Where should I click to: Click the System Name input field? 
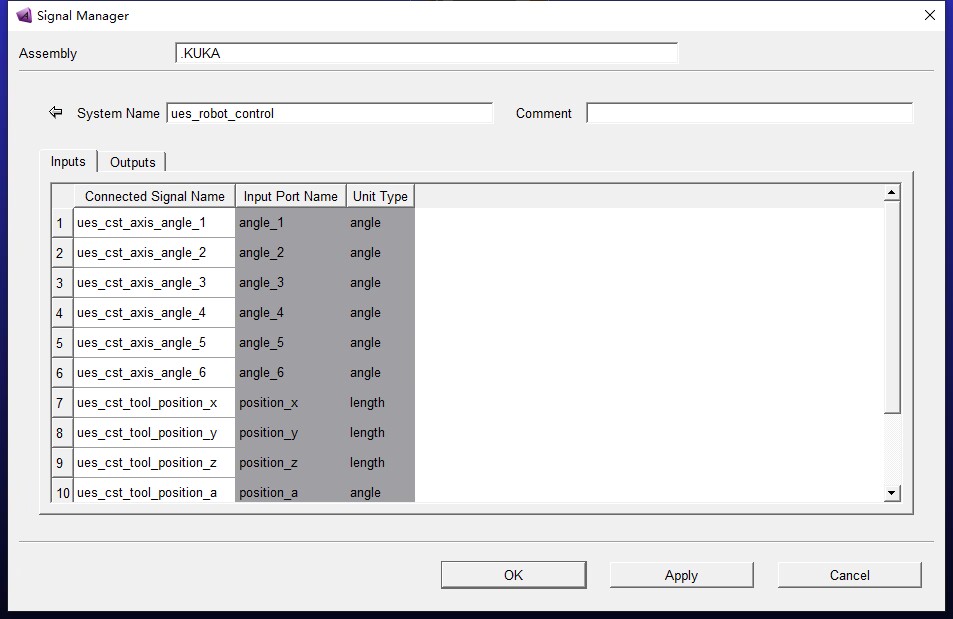point(330,113)
